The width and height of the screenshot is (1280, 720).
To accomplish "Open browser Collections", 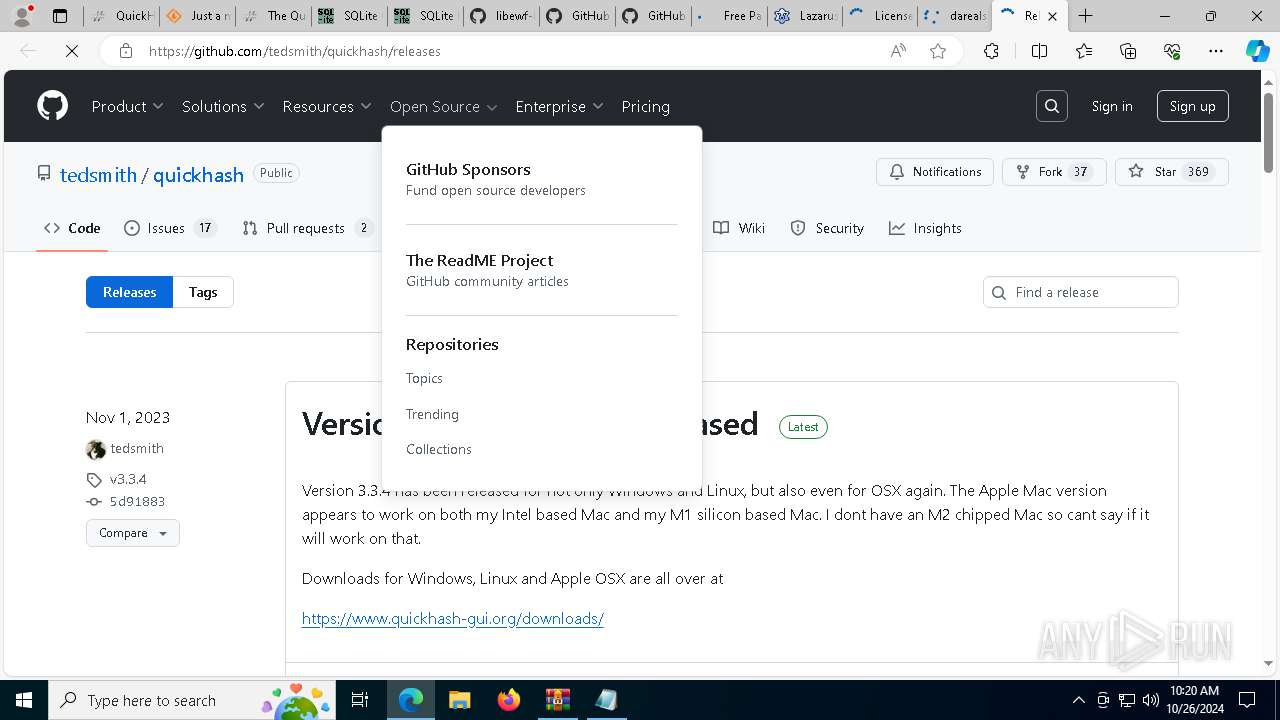I will click(1128, 51).
